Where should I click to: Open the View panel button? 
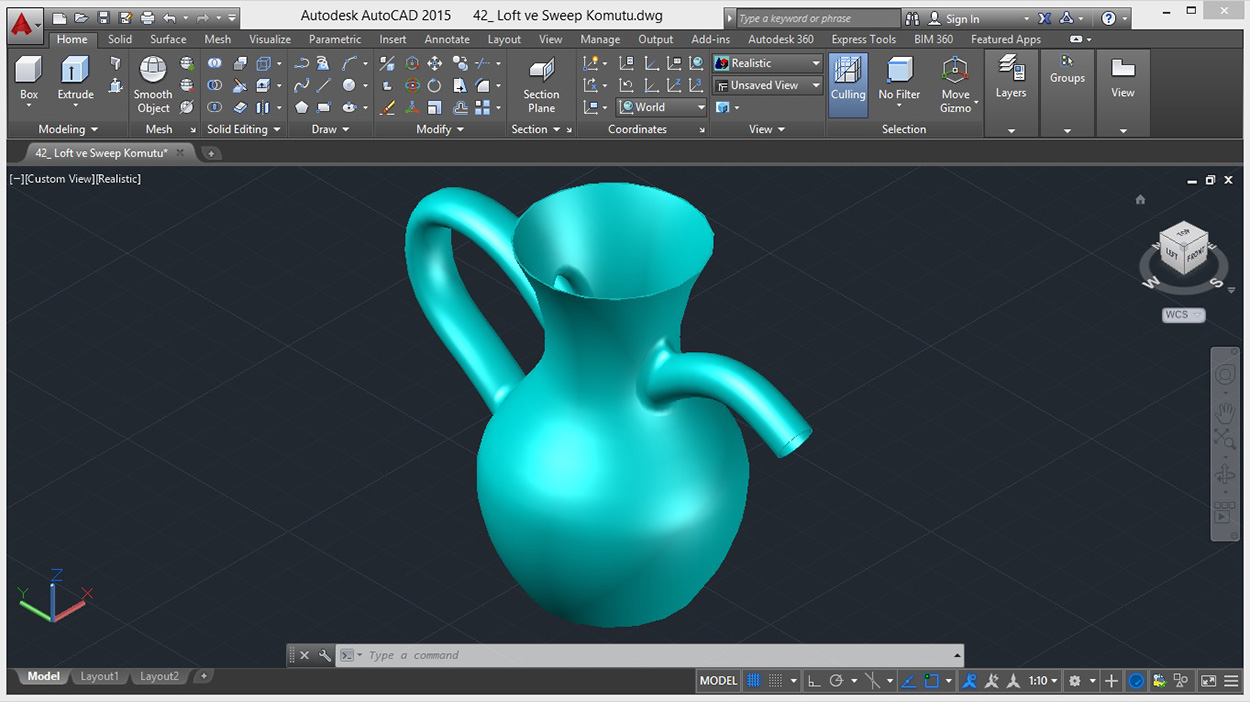pos(1123,78)
